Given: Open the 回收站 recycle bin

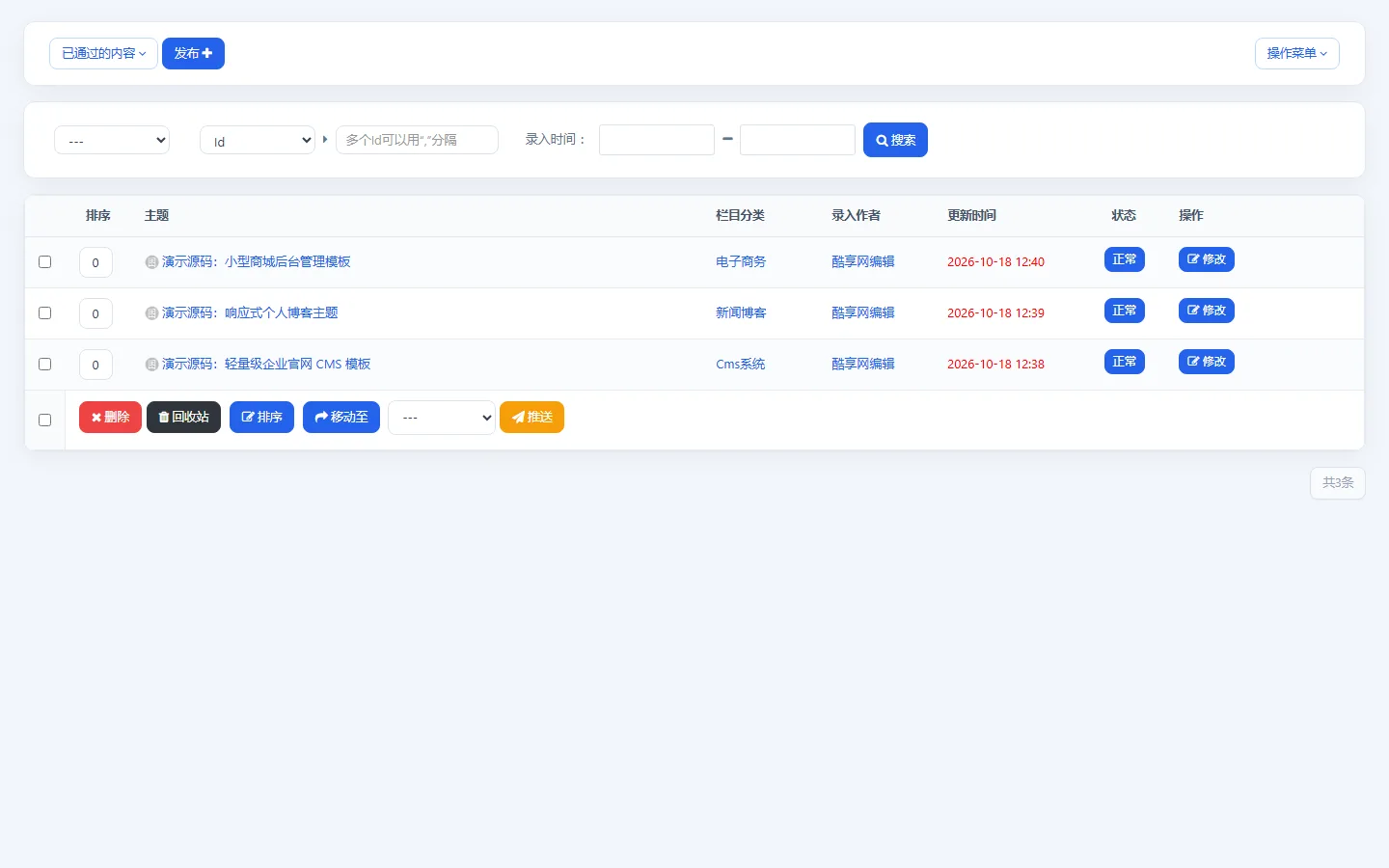Looking at the screenshot, I should click(183, 418).
